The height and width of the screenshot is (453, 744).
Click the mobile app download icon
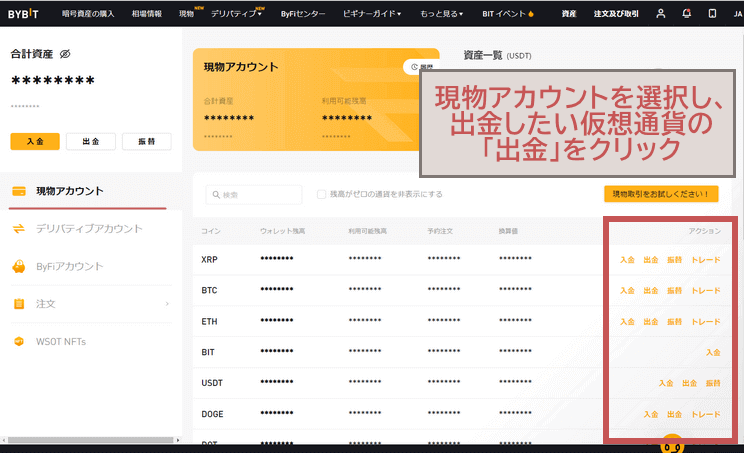(712, 13)
